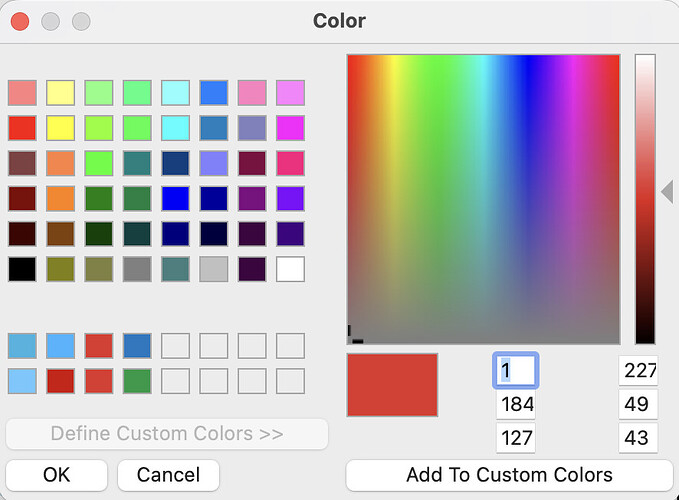
Task: Focus the hue field showing 1
Action: (516, 371)
